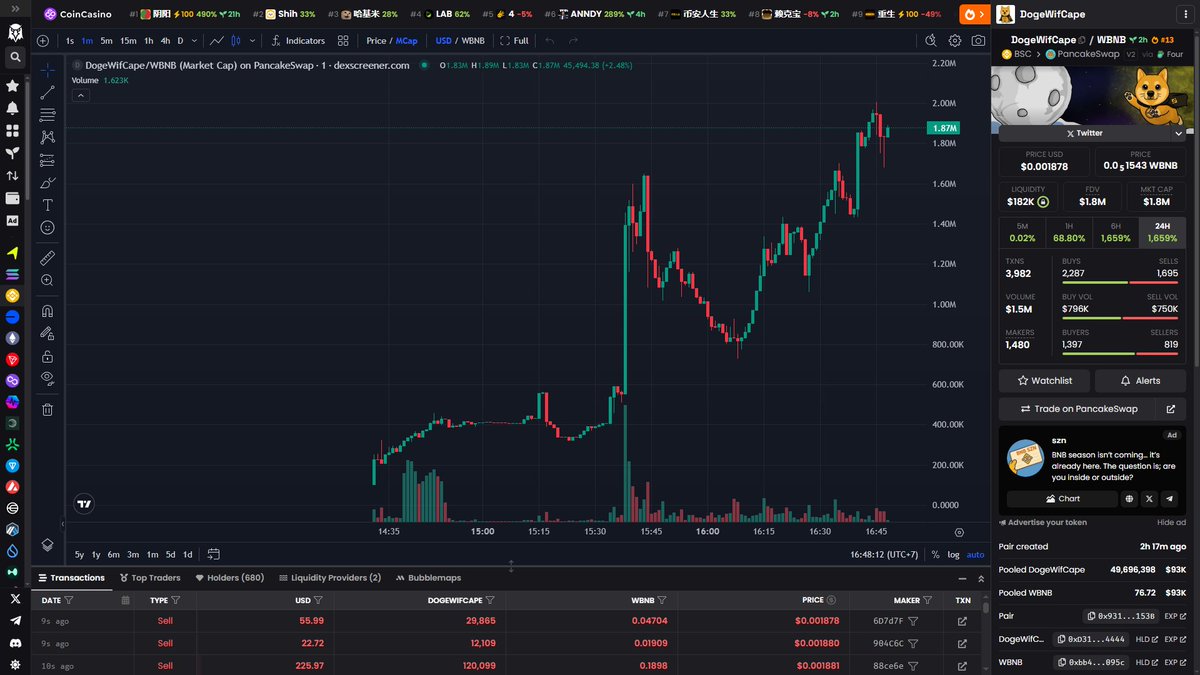Select the brush drawing tool
The width and height of the screenshot is (1200, 675).
[x=47, y=183]
